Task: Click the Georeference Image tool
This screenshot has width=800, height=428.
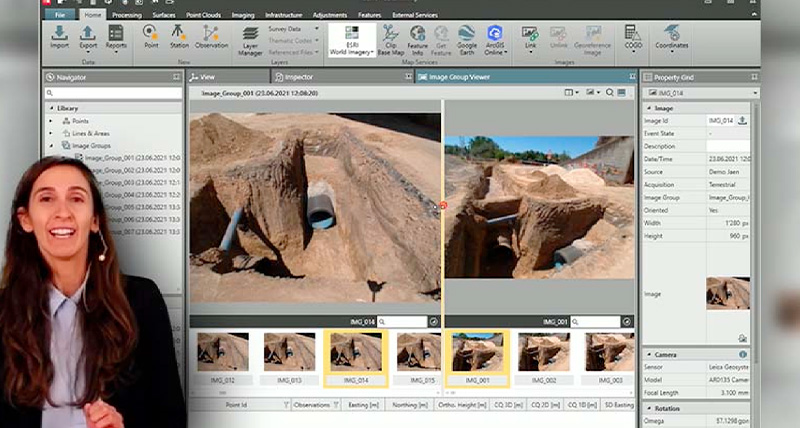Action: point(592,40)
